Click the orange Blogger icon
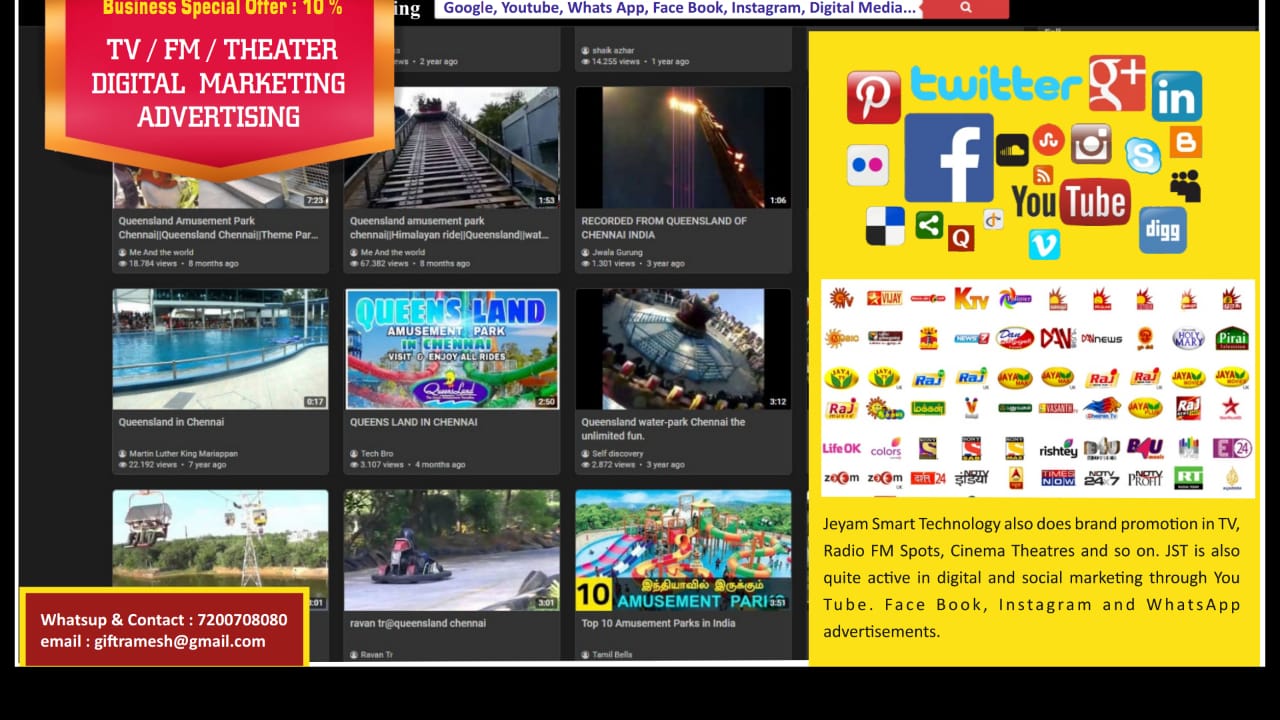This screenshot has height=720, width=1280. (x=1185, y=142)
